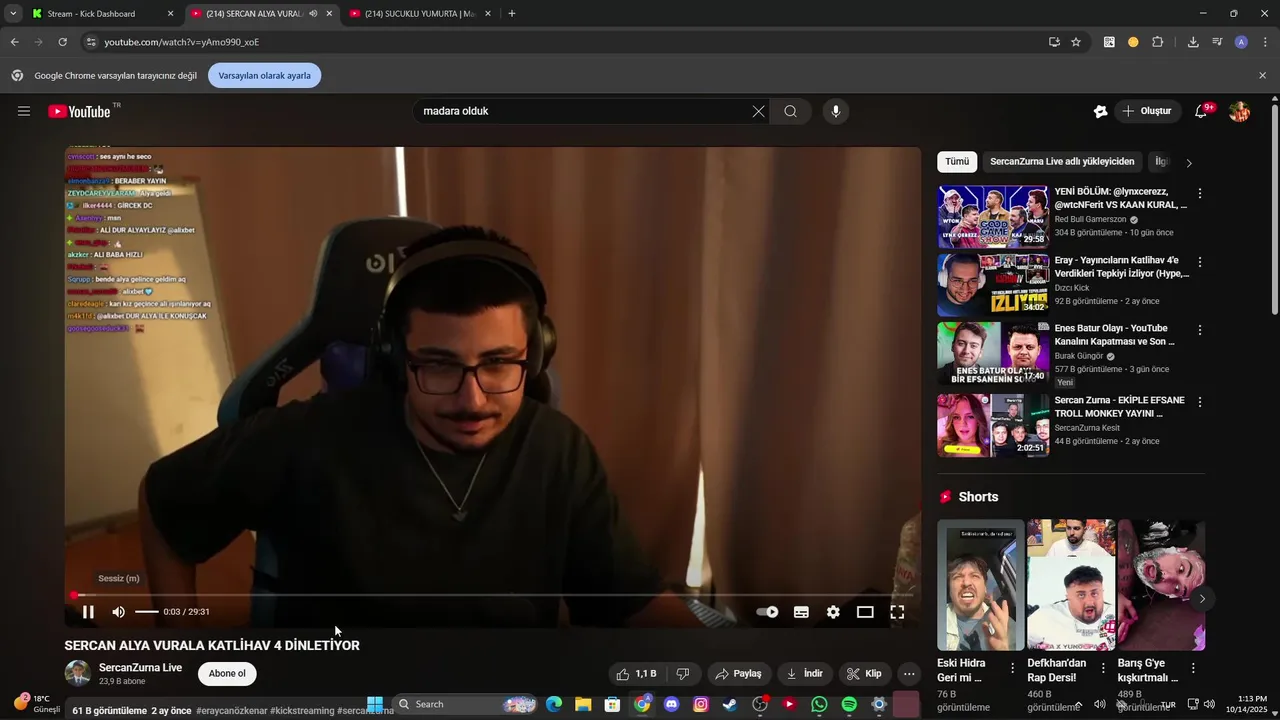Open Spotify from taskbar
Screen dimensions: 1280x720
click(x=849, y=704)
